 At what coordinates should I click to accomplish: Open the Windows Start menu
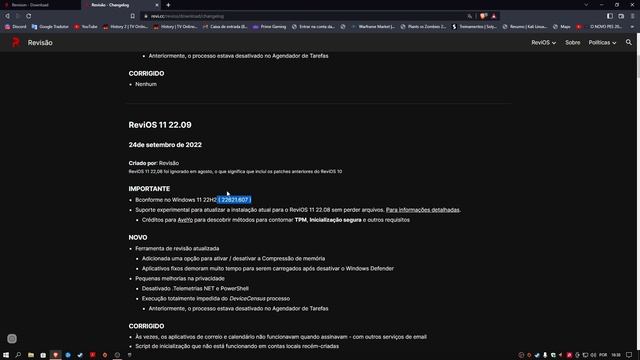click(x=6, y=355)
